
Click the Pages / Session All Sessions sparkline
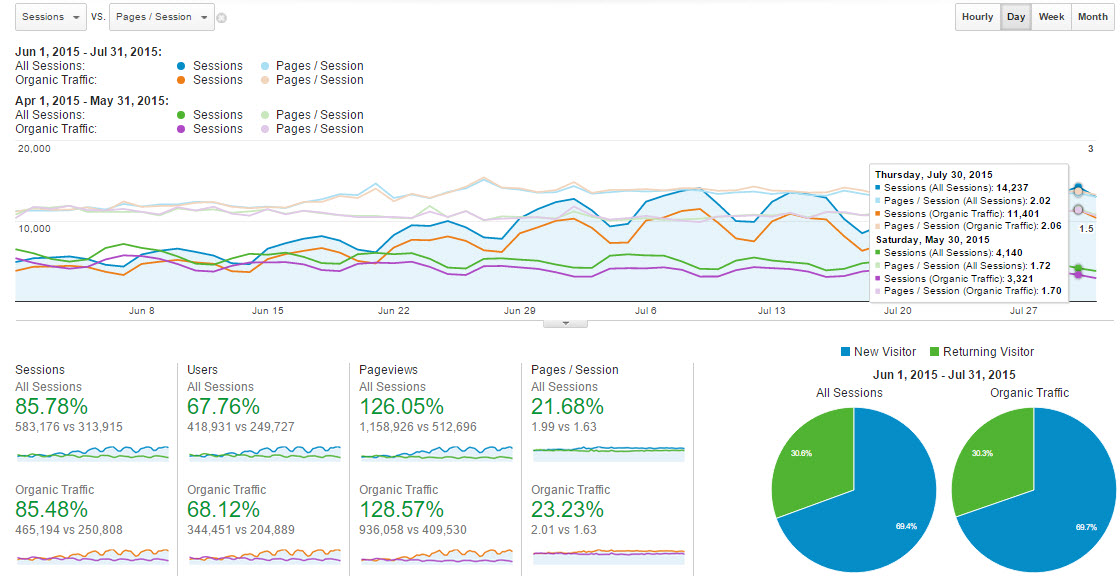609,452
